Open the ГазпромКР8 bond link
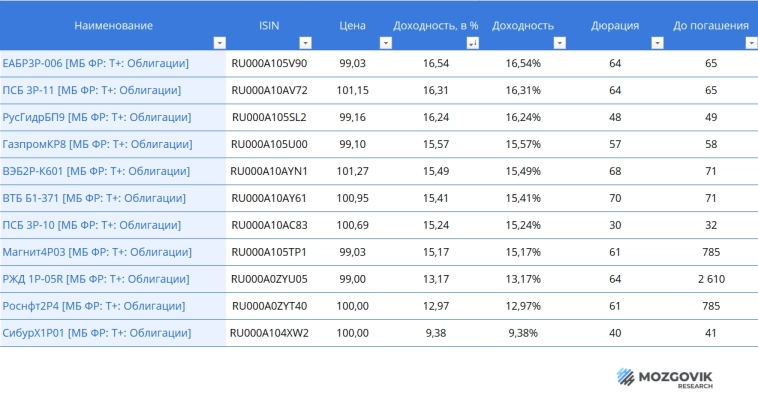The image size is (758, 417). coord(98,144)
